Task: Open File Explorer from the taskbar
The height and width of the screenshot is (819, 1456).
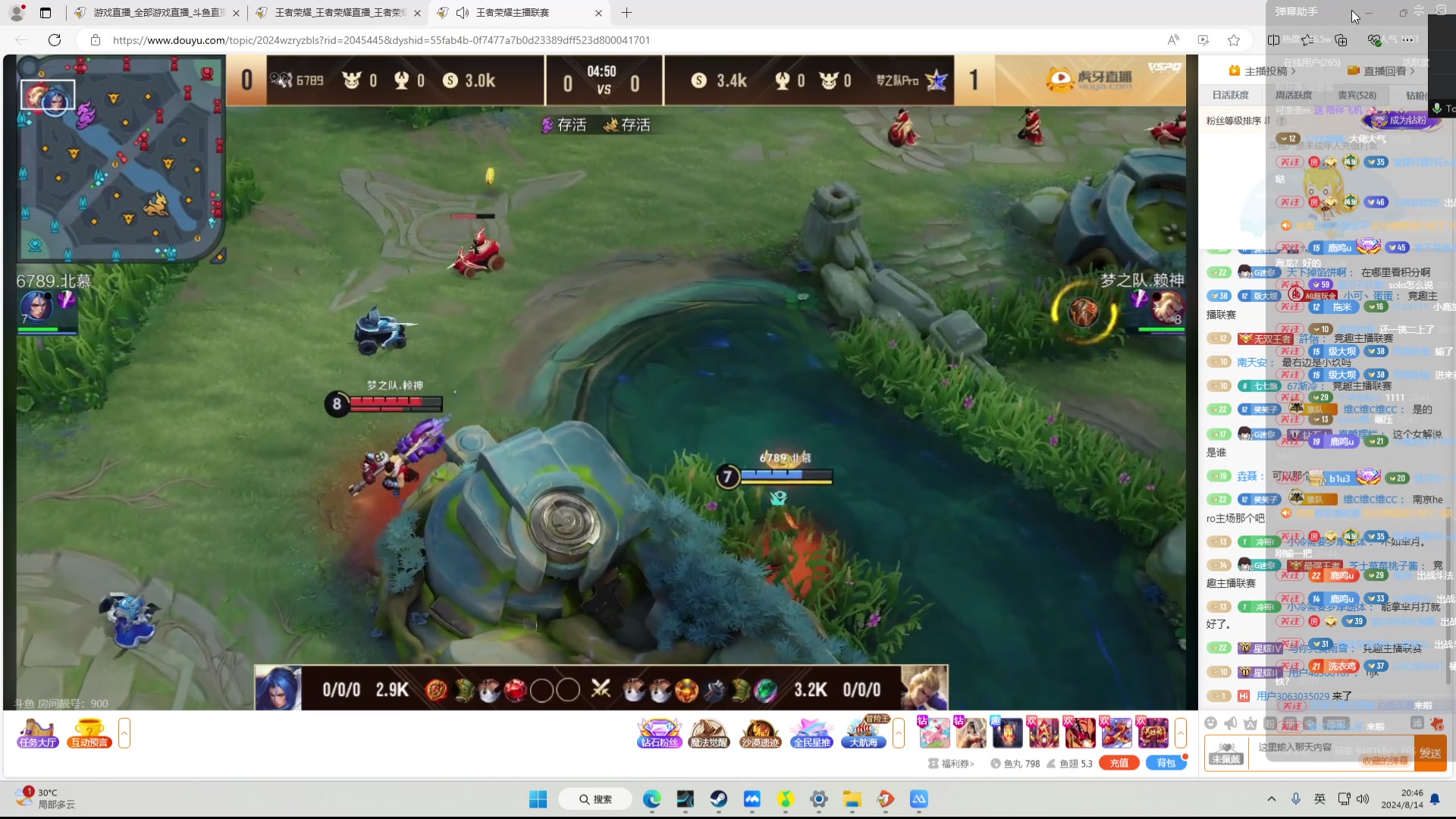Action: [852, 799]
